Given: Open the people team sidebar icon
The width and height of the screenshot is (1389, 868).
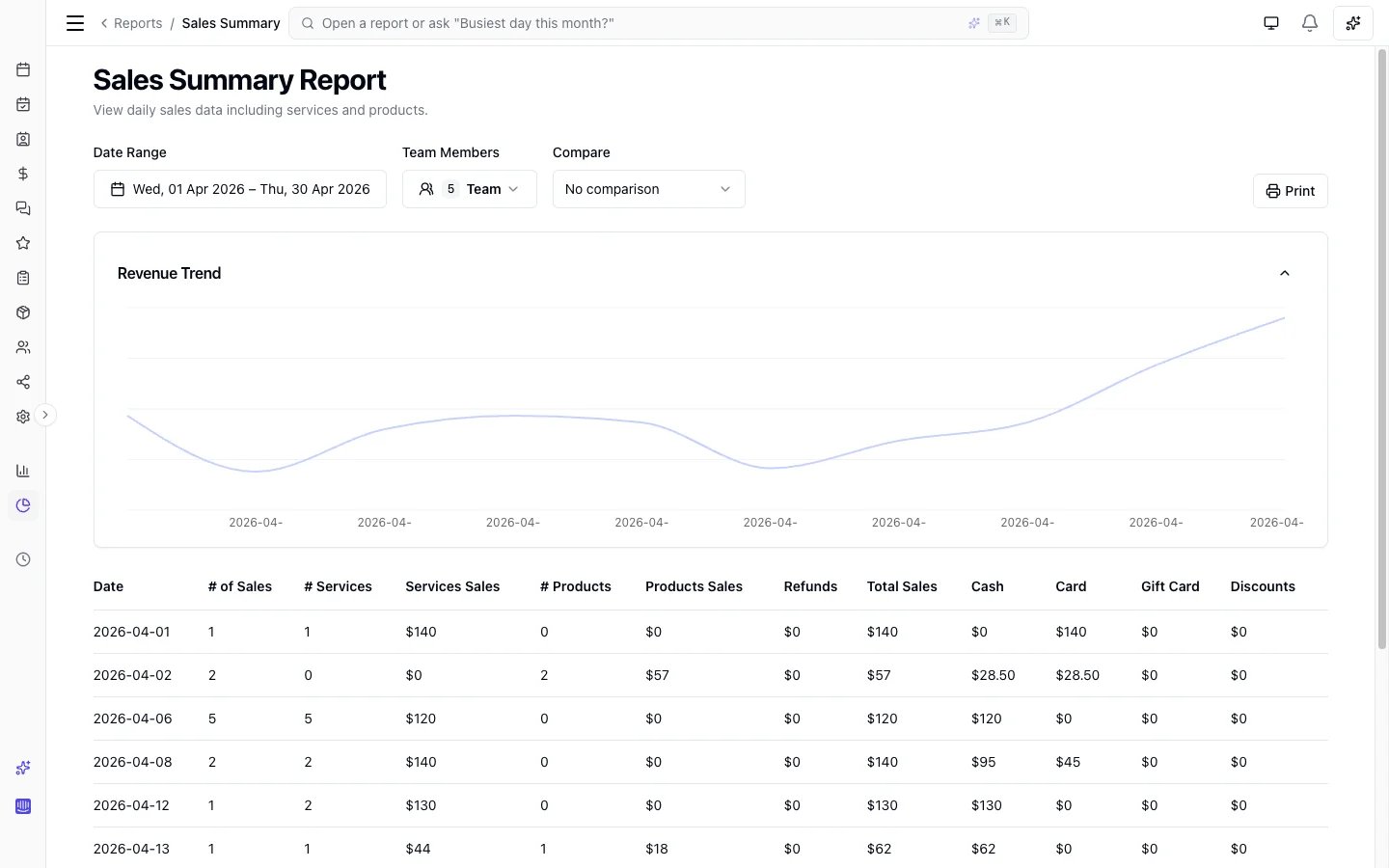Looking at the screenshot, I should tap(23, 347).
